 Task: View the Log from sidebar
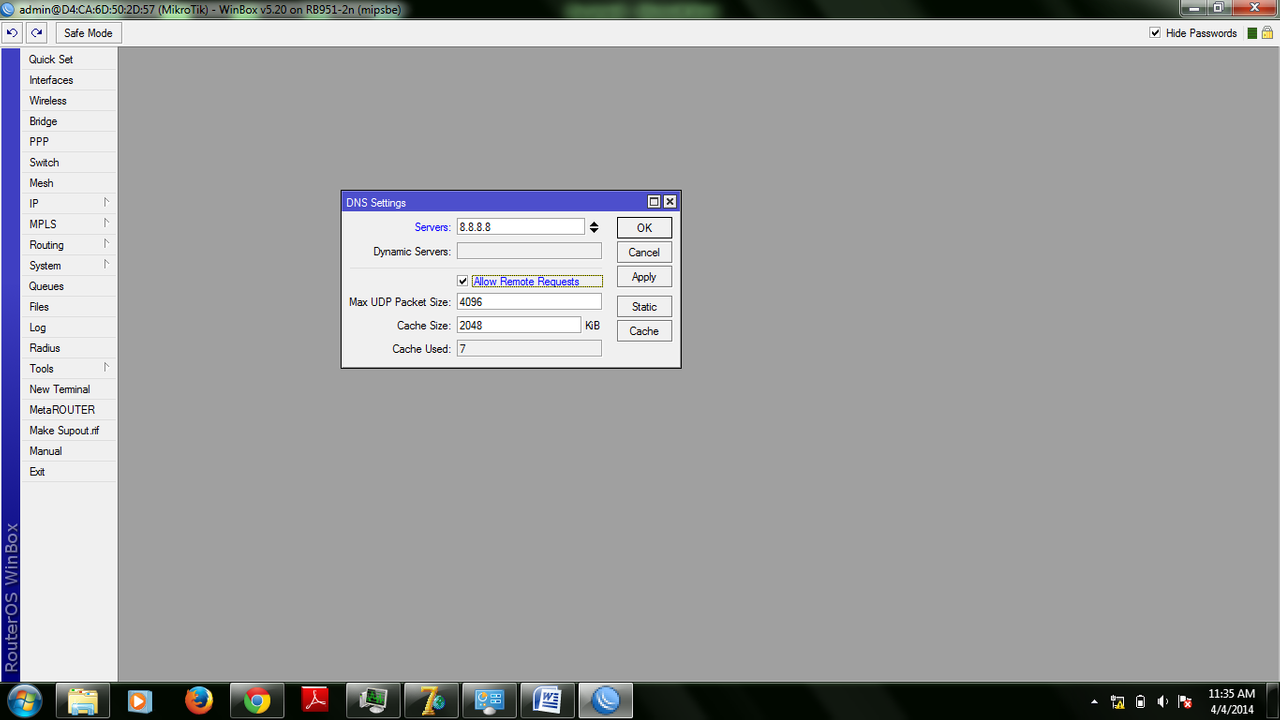tap(69, 327)
